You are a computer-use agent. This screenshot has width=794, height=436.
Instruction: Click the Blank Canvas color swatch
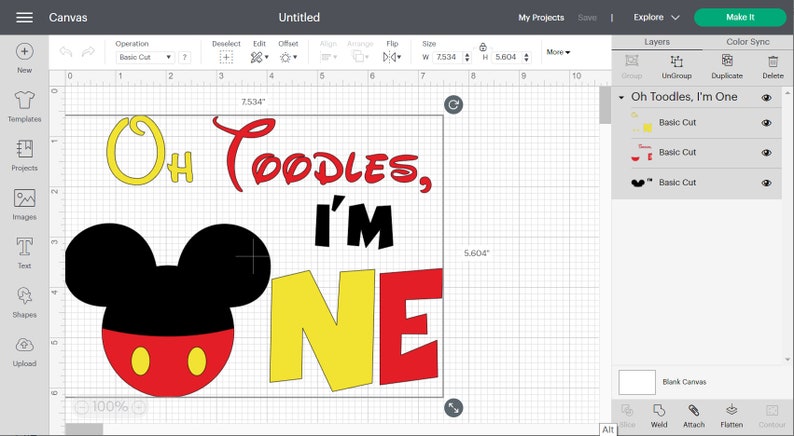click(x=637, y=382)
